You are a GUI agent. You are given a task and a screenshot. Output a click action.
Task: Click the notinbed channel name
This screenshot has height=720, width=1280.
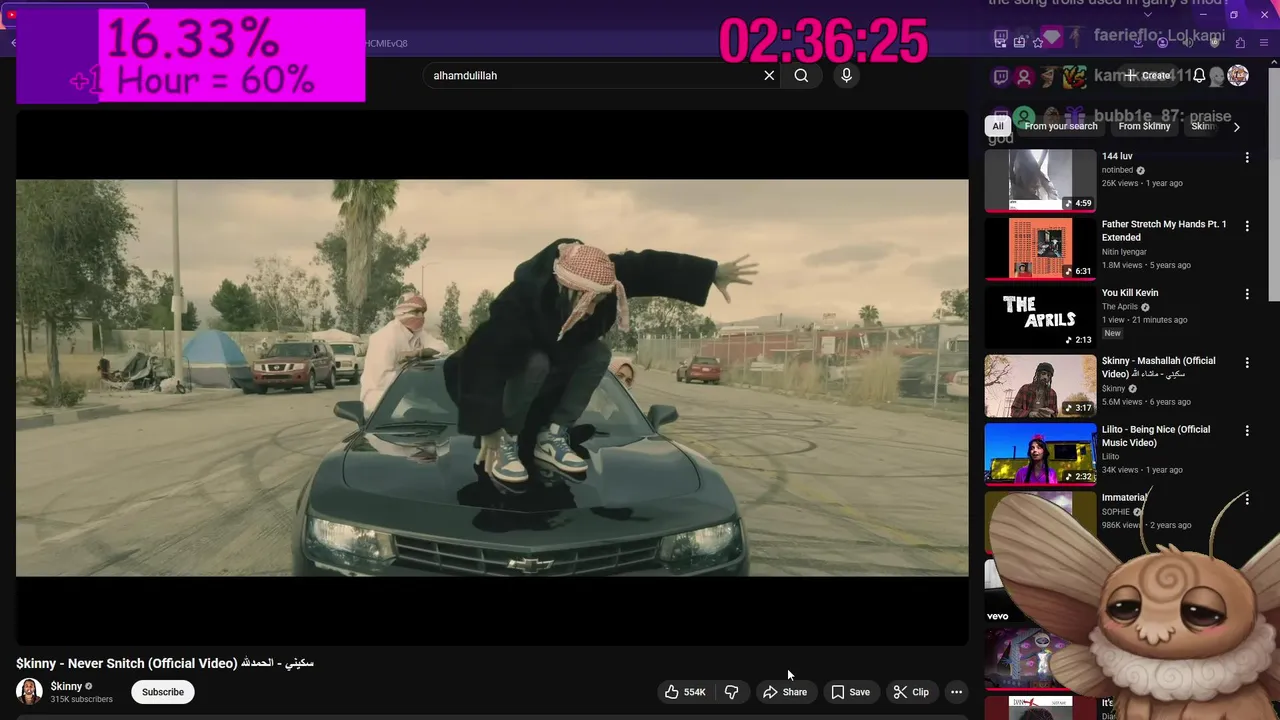point(1116,170)
